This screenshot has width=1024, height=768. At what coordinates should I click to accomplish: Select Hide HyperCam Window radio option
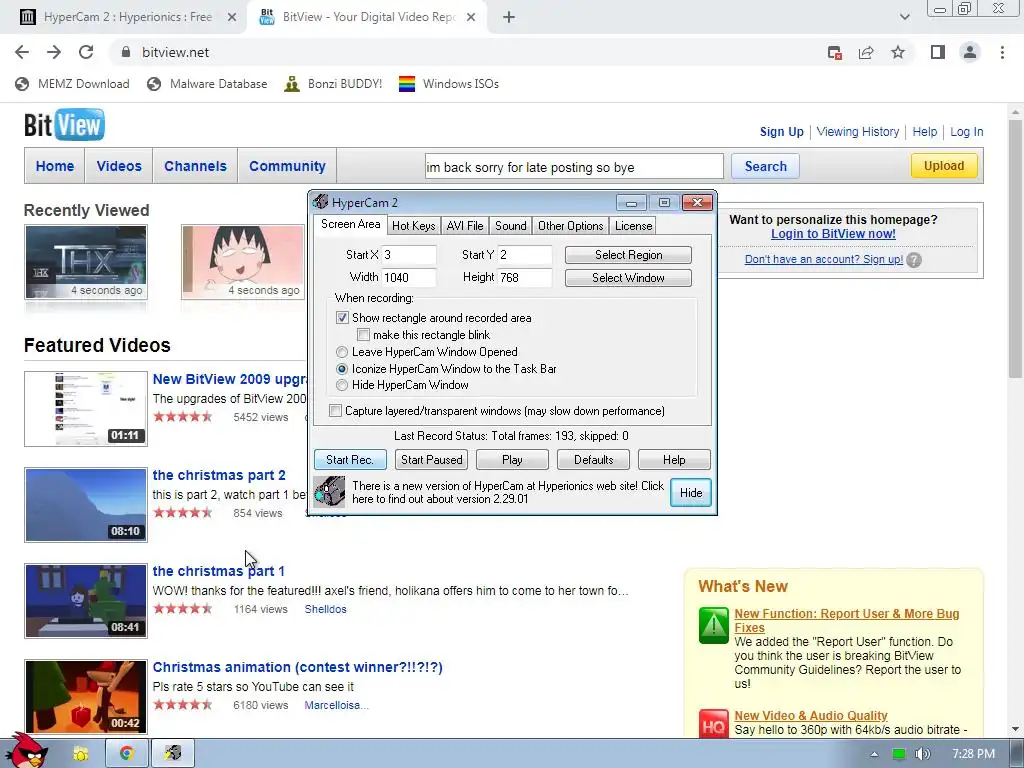coord(342,385)
